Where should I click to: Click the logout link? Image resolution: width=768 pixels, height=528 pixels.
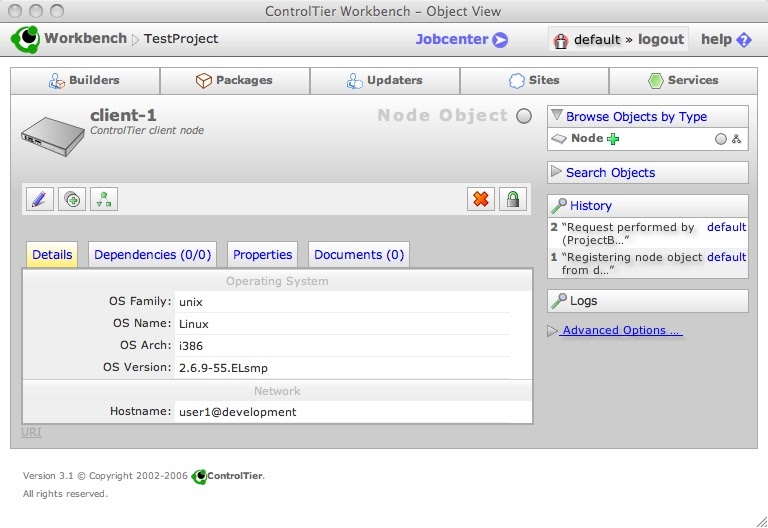click(x=661, y=39)
